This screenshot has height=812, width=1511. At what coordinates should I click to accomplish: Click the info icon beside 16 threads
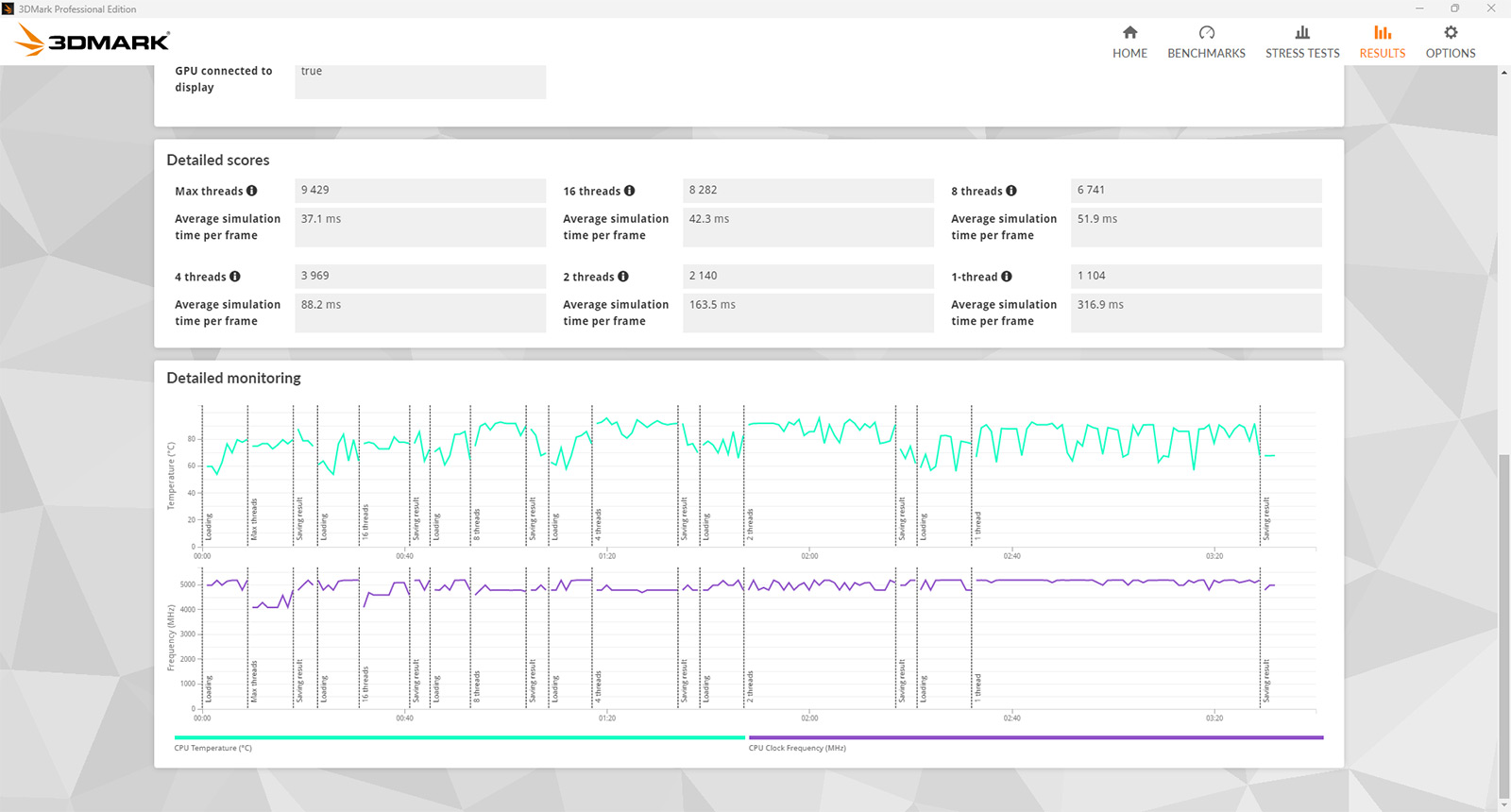click(630, 191)
